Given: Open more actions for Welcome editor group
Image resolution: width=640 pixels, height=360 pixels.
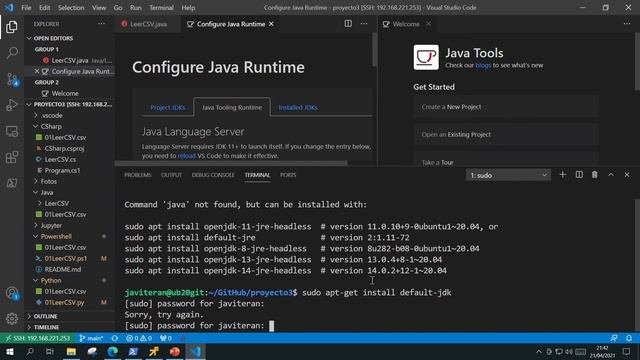Looking at the screenshot, I should [627, 24].
